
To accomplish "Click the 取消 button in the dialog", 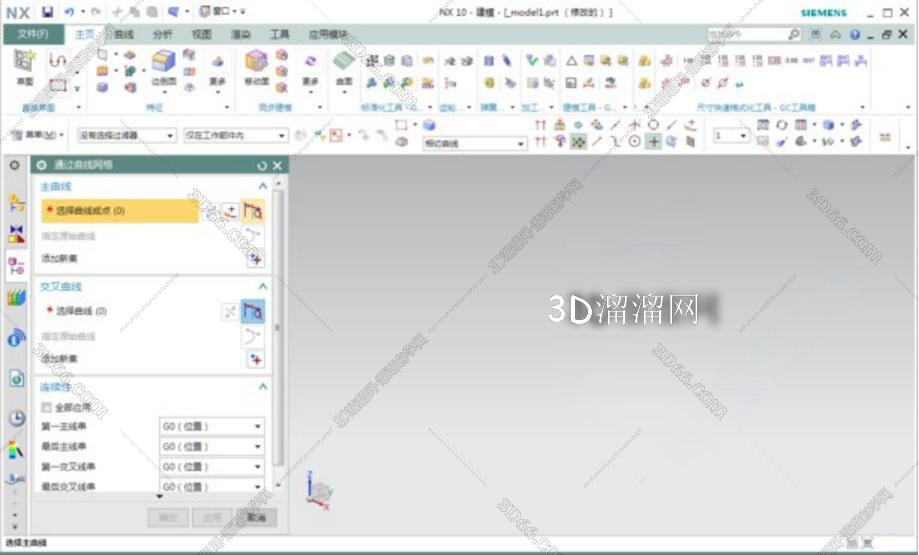I will (x=256, y=517).
